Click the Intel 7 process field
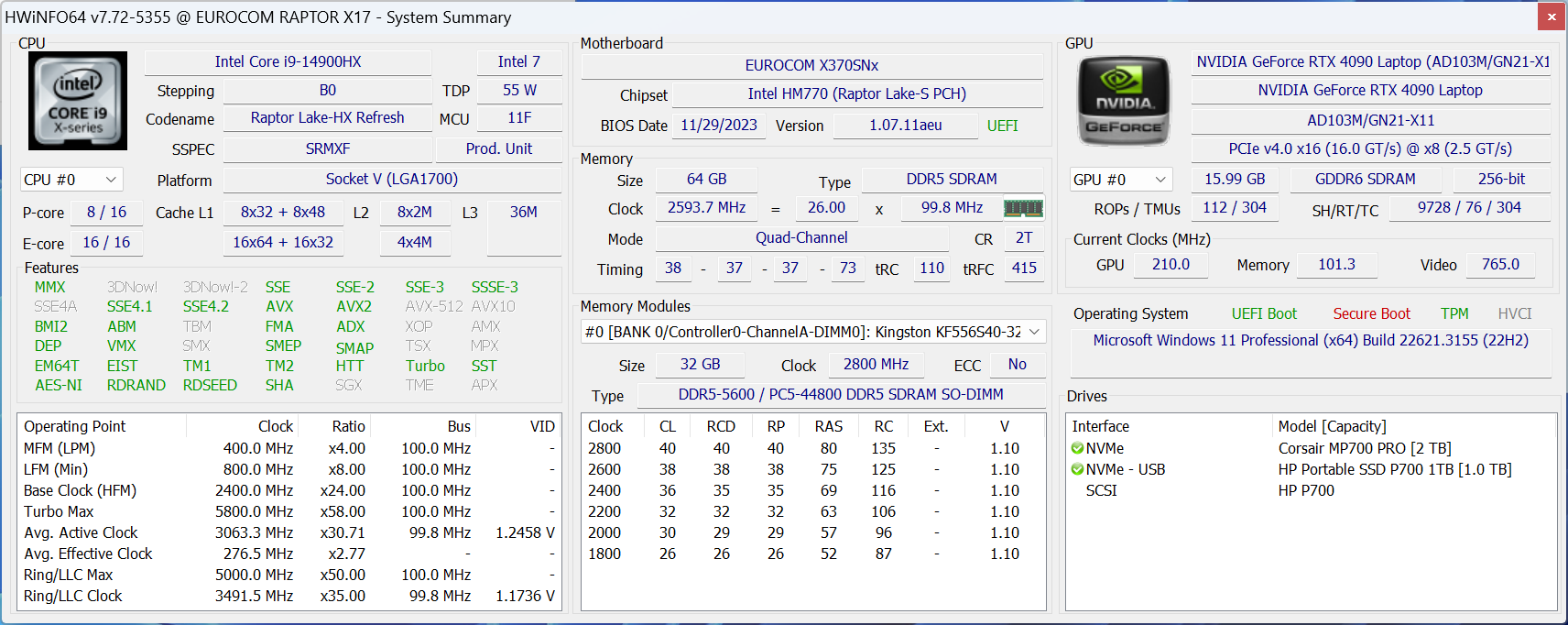Viewport: 1568px width, 625px height. click(519, 61)
